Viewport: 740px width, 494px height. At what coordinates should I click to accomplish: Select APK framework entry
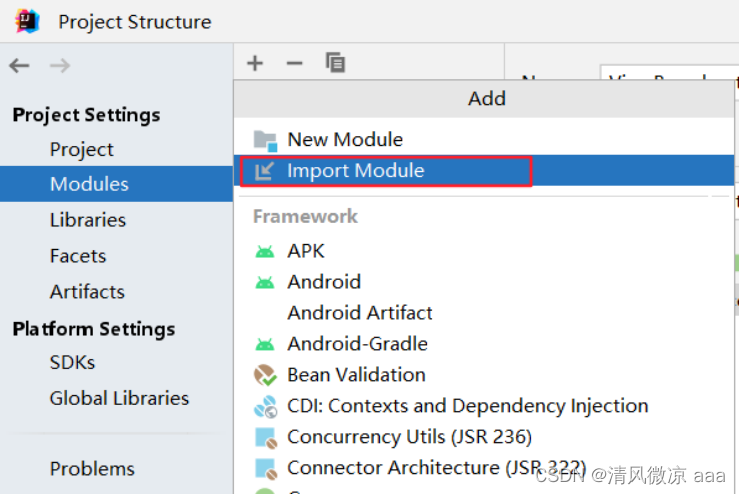click(x=484, y=251)
